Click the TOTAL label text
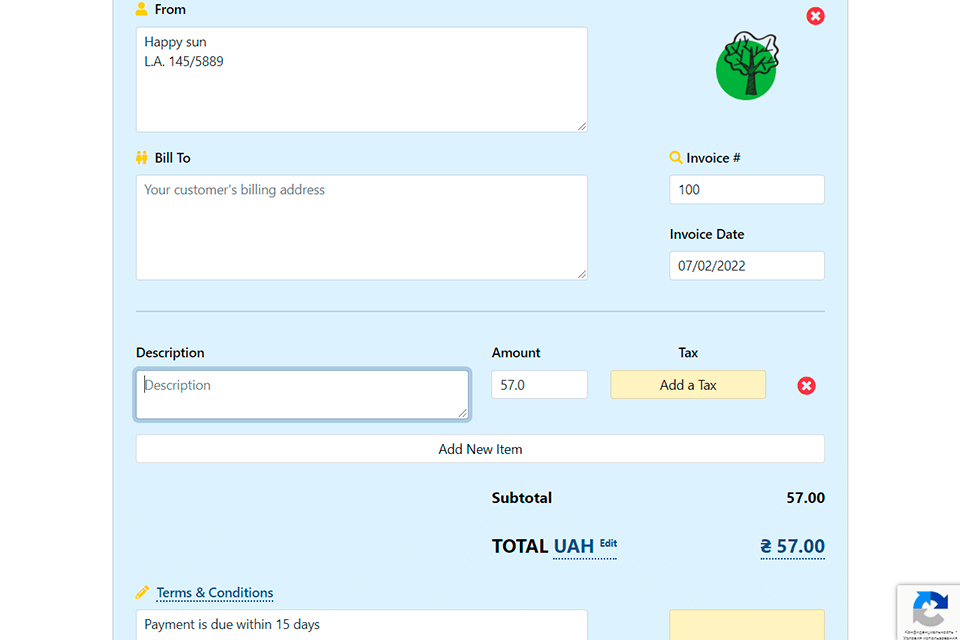960x640 pixels. [520, 546]
